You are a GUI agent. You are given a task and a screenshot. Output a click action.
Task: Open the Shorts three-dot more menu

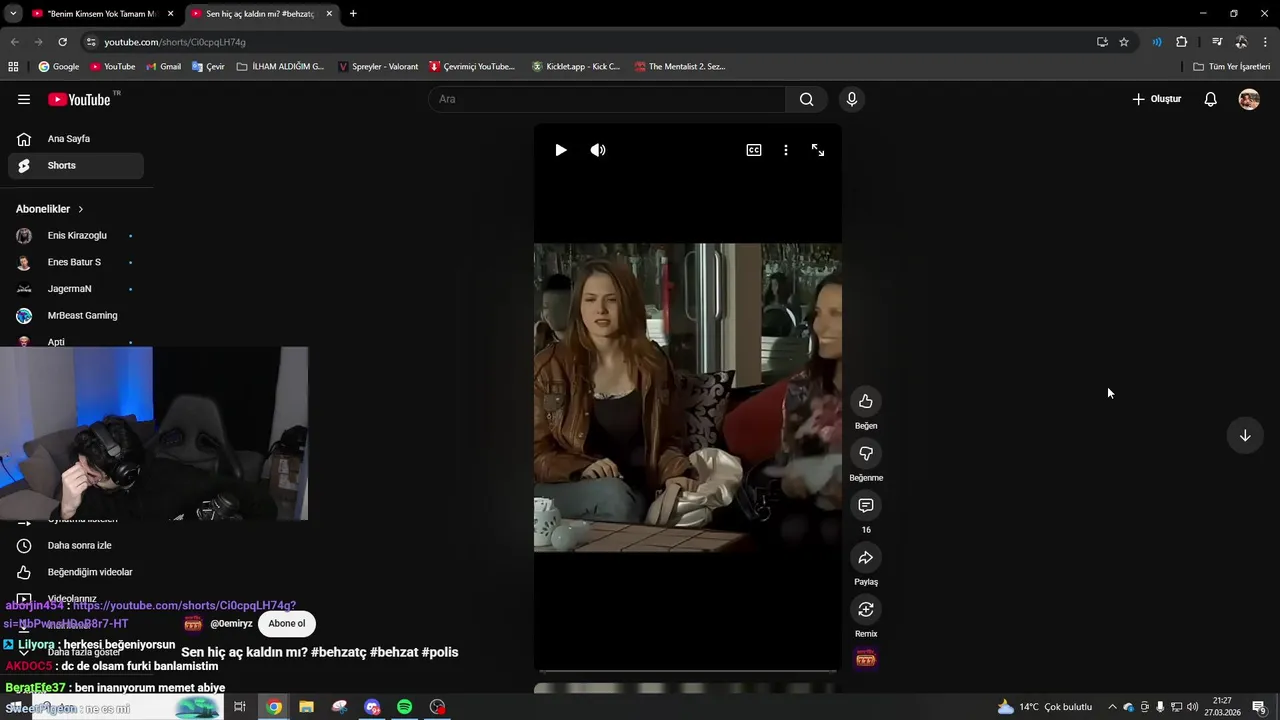point(786,150)
